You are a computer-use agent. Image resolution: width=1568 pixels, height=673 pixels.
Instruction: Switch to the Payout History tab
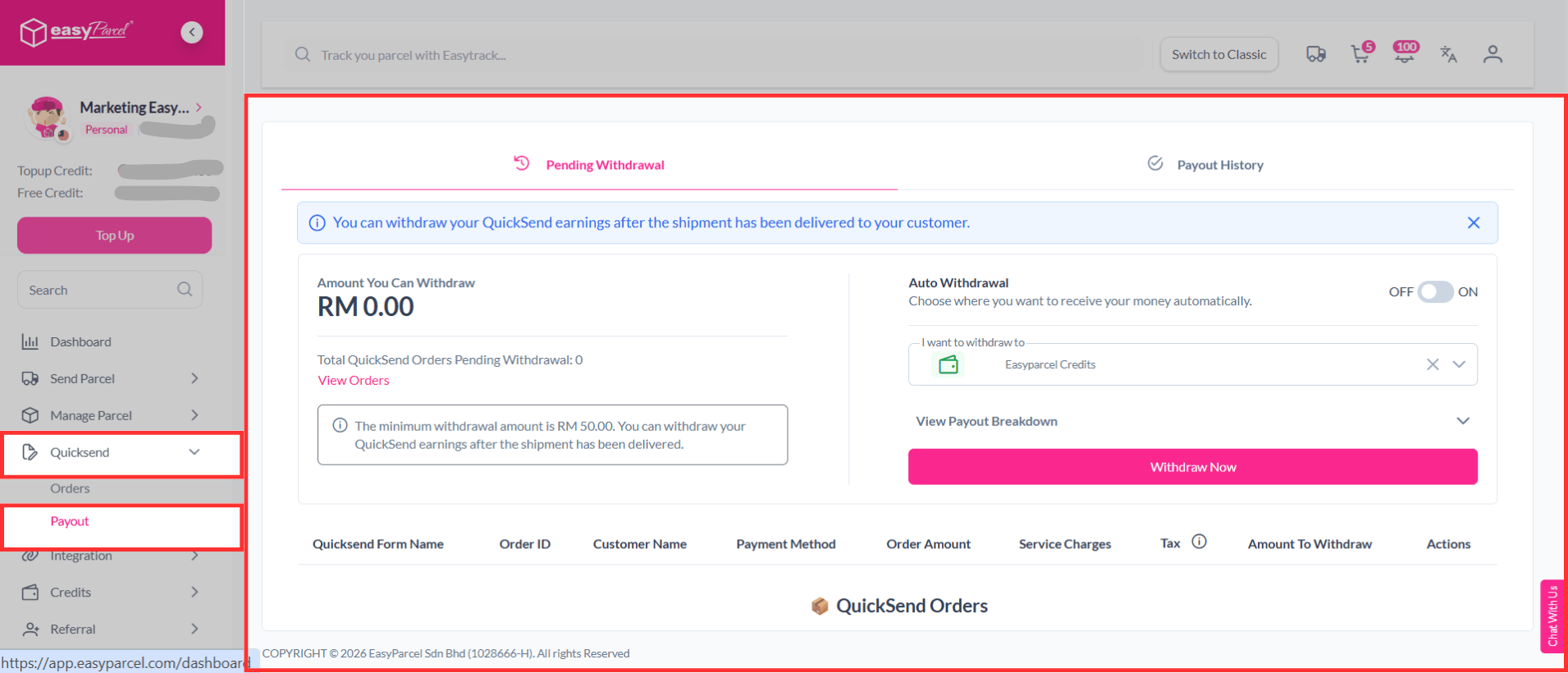pyautogui.click(x=1206, y=165)
